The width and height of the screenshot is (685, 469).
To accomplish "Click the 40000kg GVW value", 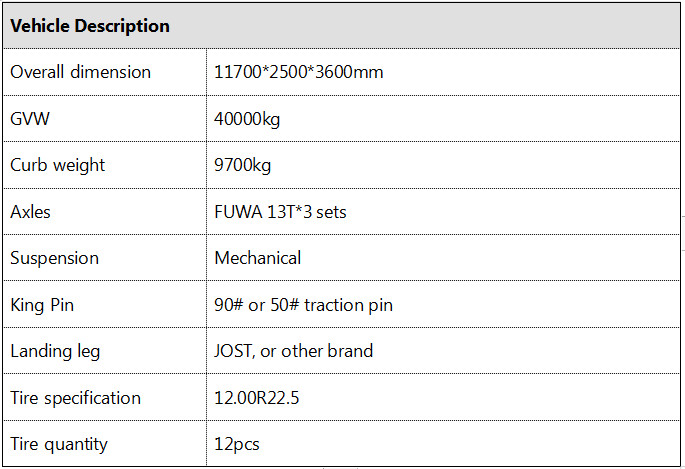I will click(x=247, y=118).
